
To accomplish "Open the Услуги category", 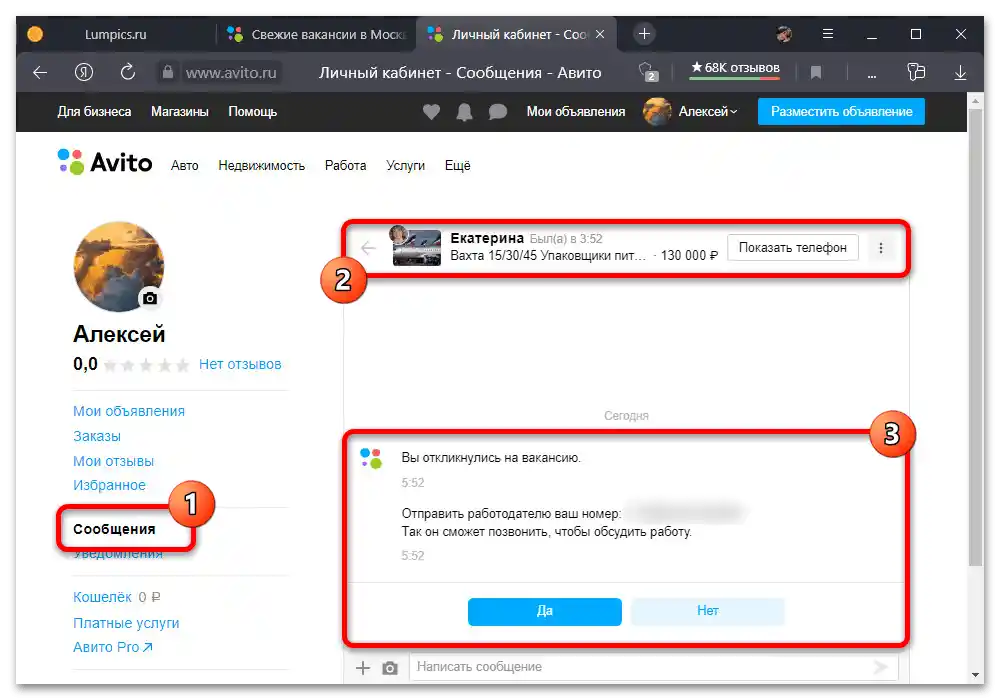I will click(x=405, y=166).
